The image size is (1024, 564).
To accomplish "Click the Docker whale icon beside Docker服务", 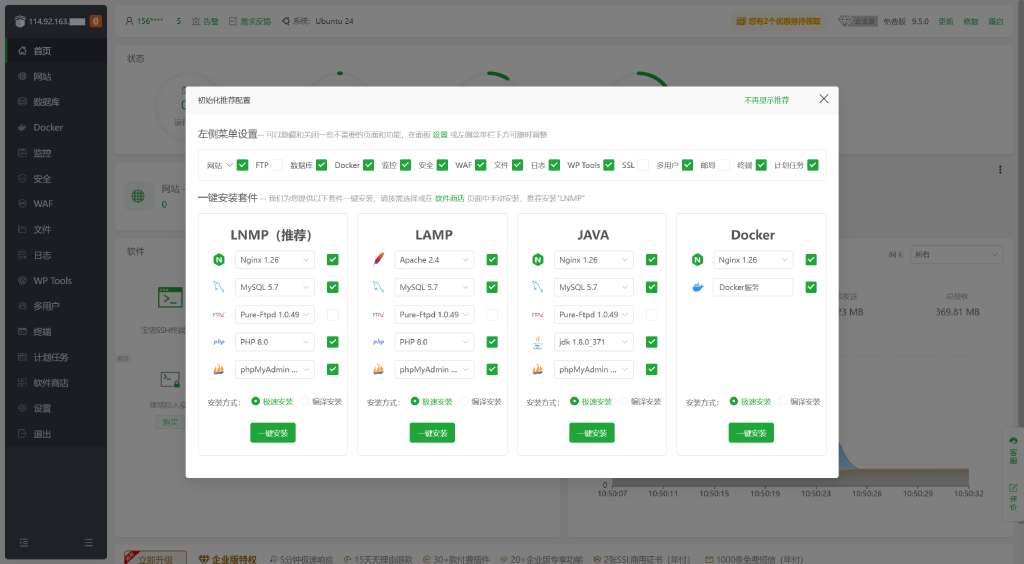I will click(x=697, y=287).
